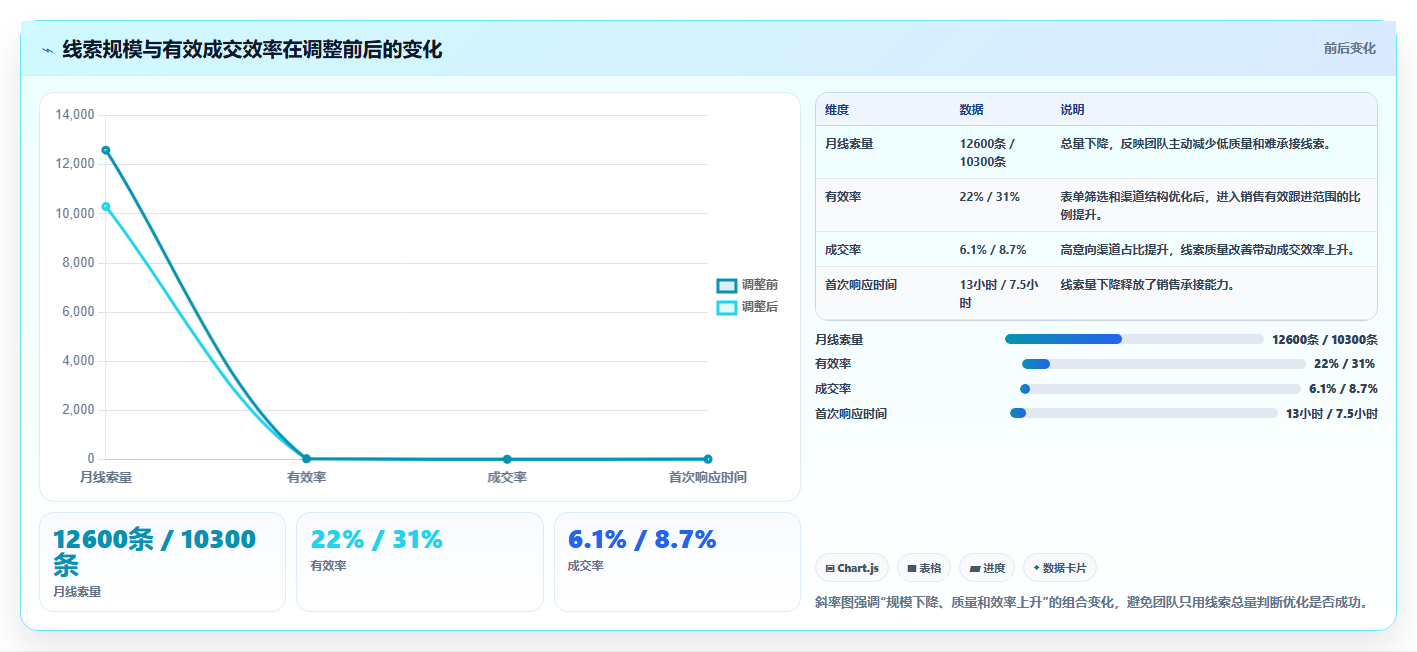Click the 月线索量 data card
Image resolution: width=1417 pixels, height=652 pixels.
pyautogui.click(x=162, y=562)
